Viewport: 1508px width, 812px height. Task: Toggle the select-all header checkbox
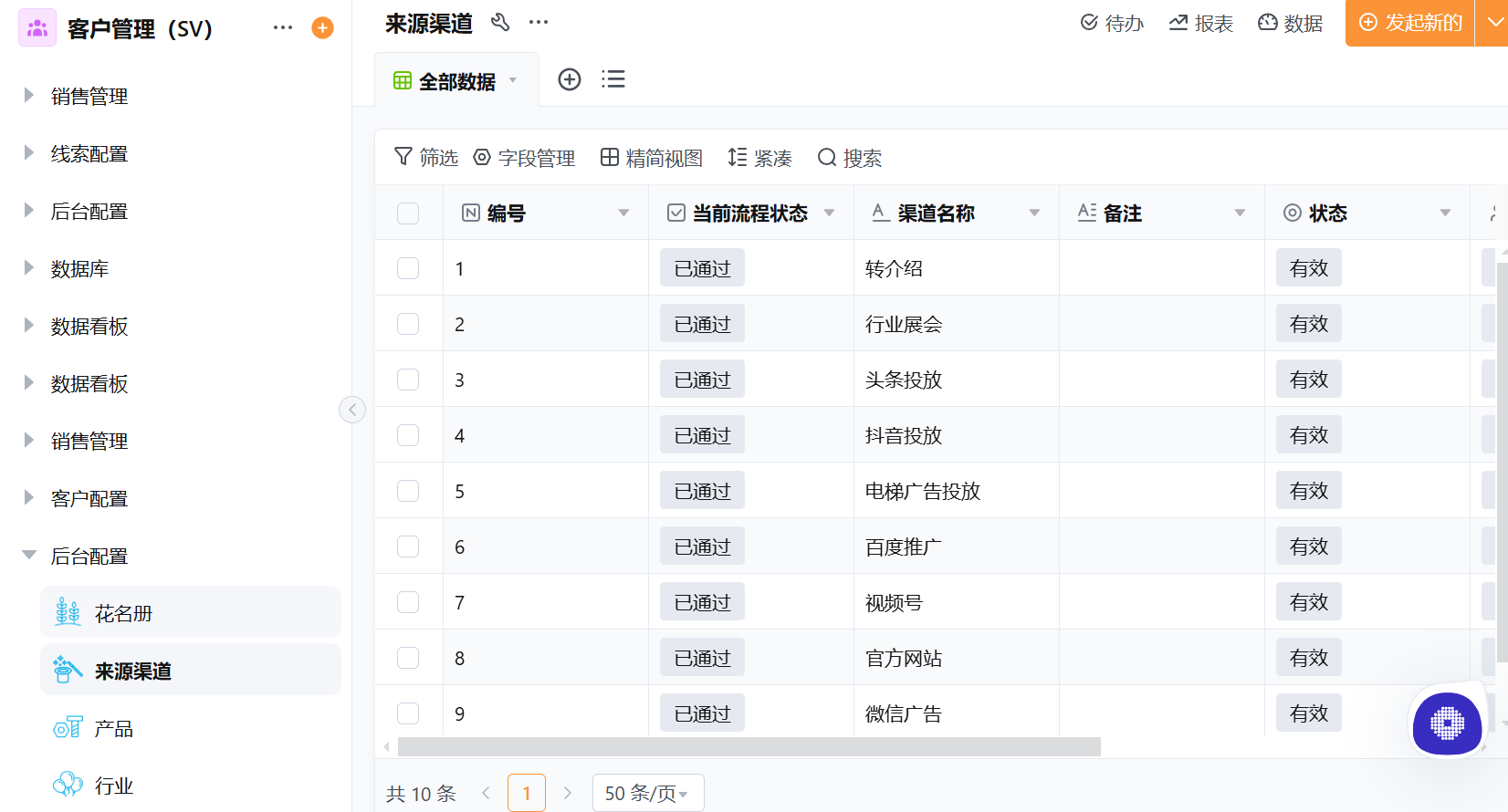click(408, 213)
